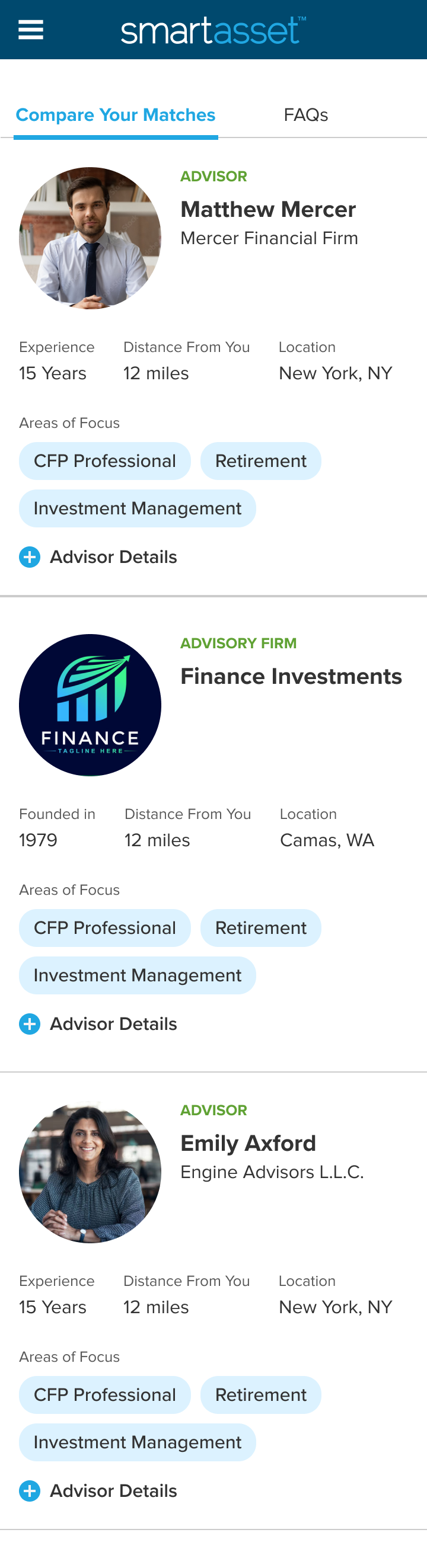Expand Advisor Details for Finance Investments
The width and height of the screenshot is (427, 1568).
click(113, 1024)
